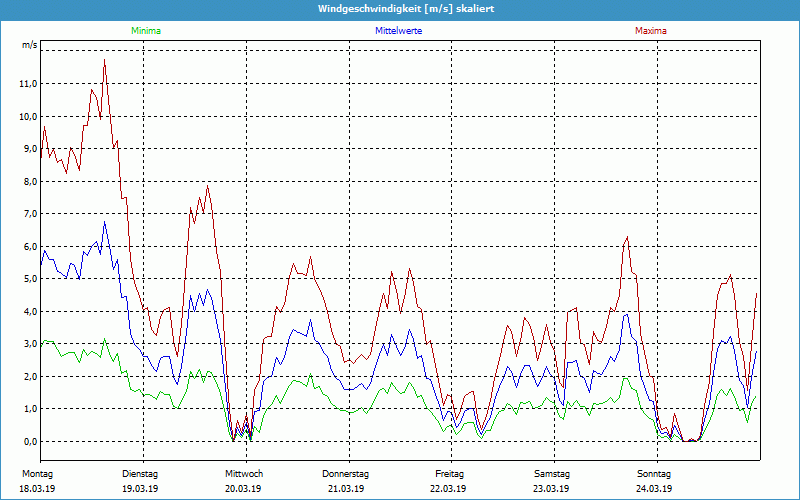Click the "Montag" day label
The height and width of the screenshot is (500, 800).
point(37,474)
